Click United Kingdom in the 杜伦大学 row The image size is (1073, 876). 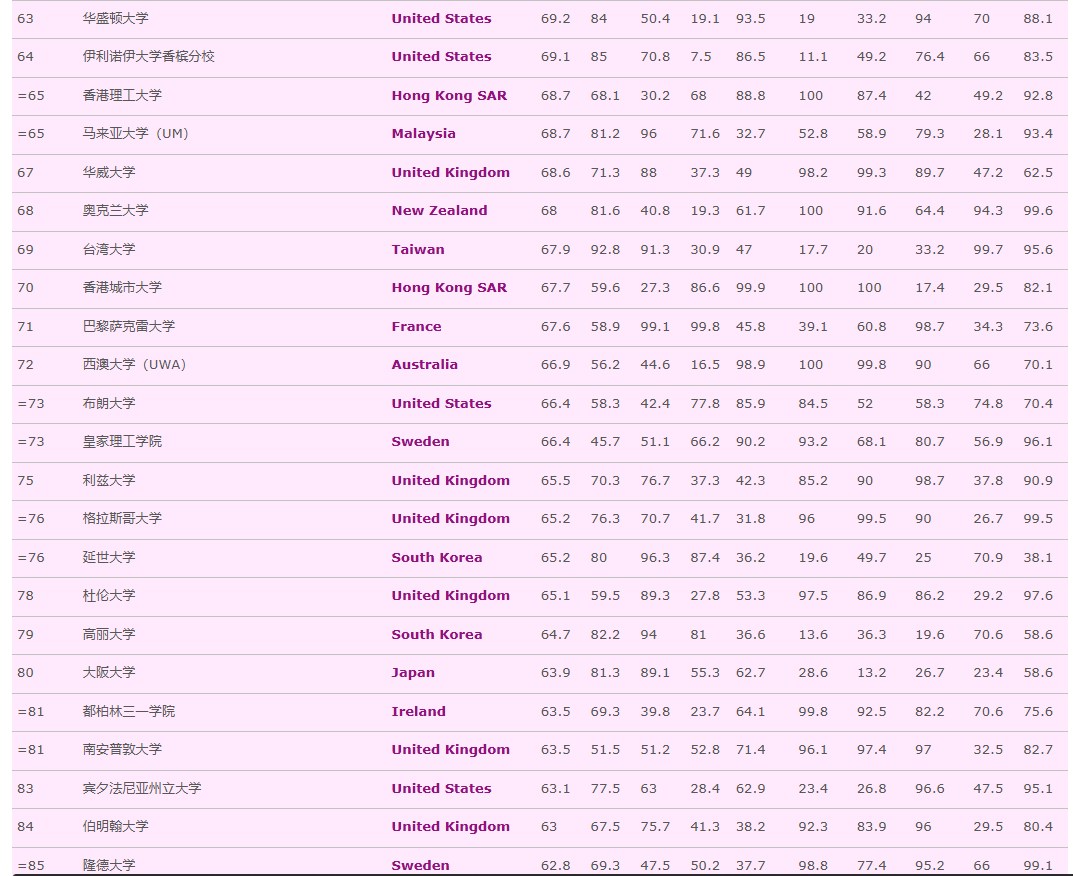450,595
